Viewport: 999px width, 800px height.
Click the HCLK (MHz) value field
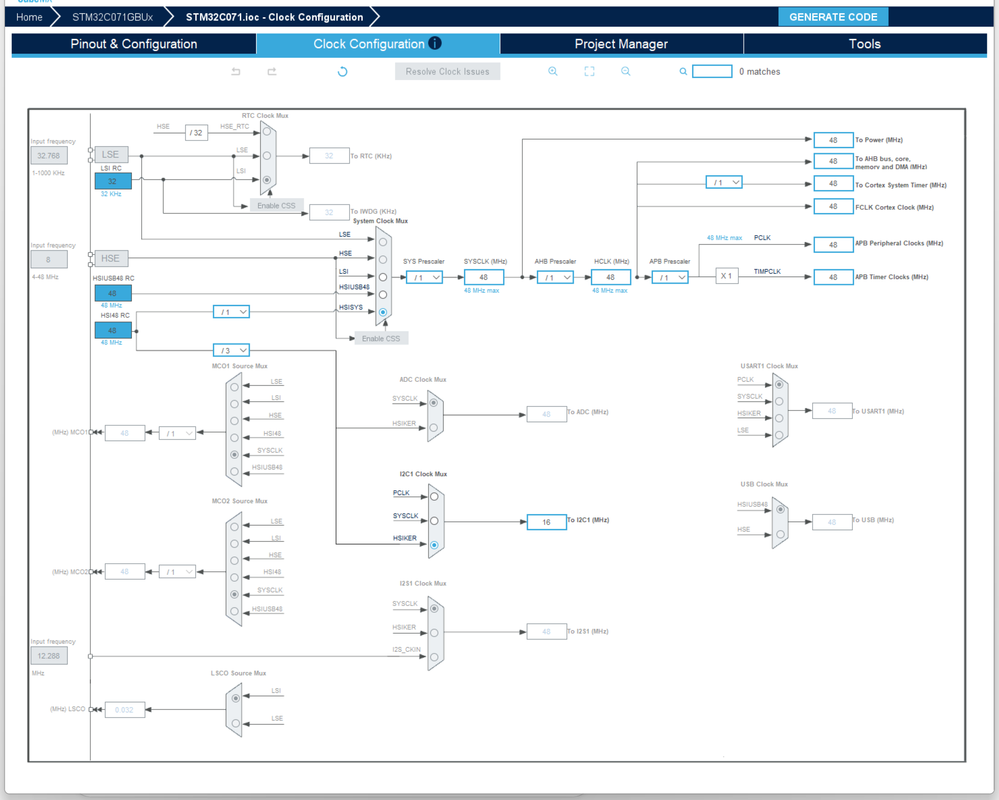tap(611, 277)
